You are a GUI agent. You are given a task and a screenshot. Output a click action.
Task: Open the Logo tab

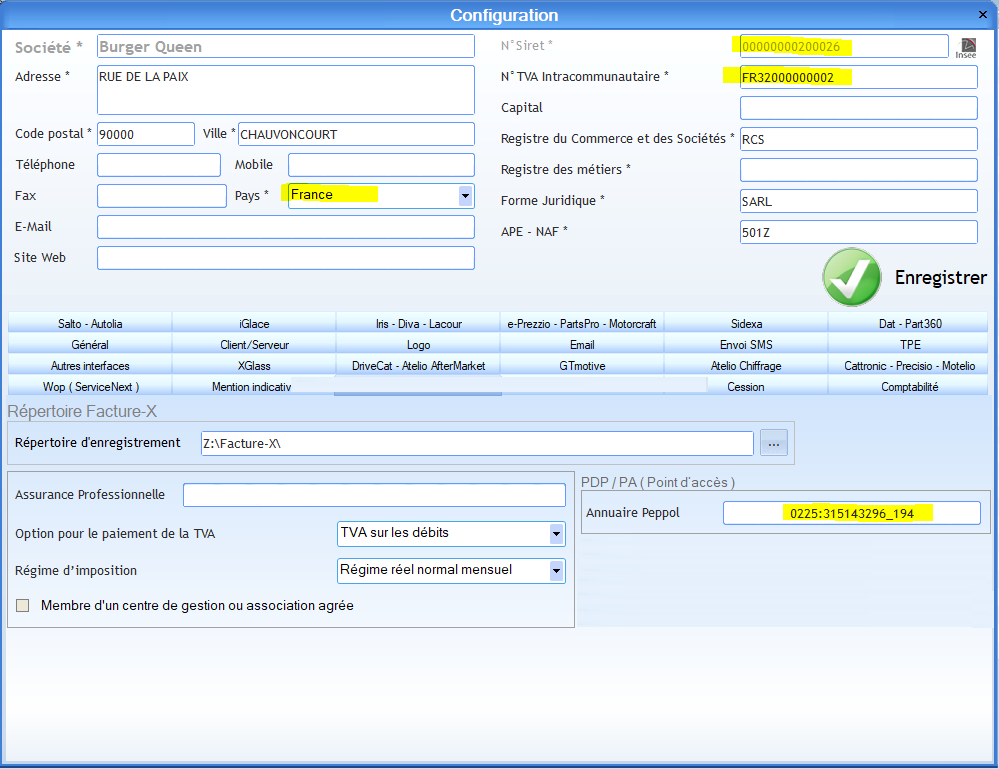(418, 345)
